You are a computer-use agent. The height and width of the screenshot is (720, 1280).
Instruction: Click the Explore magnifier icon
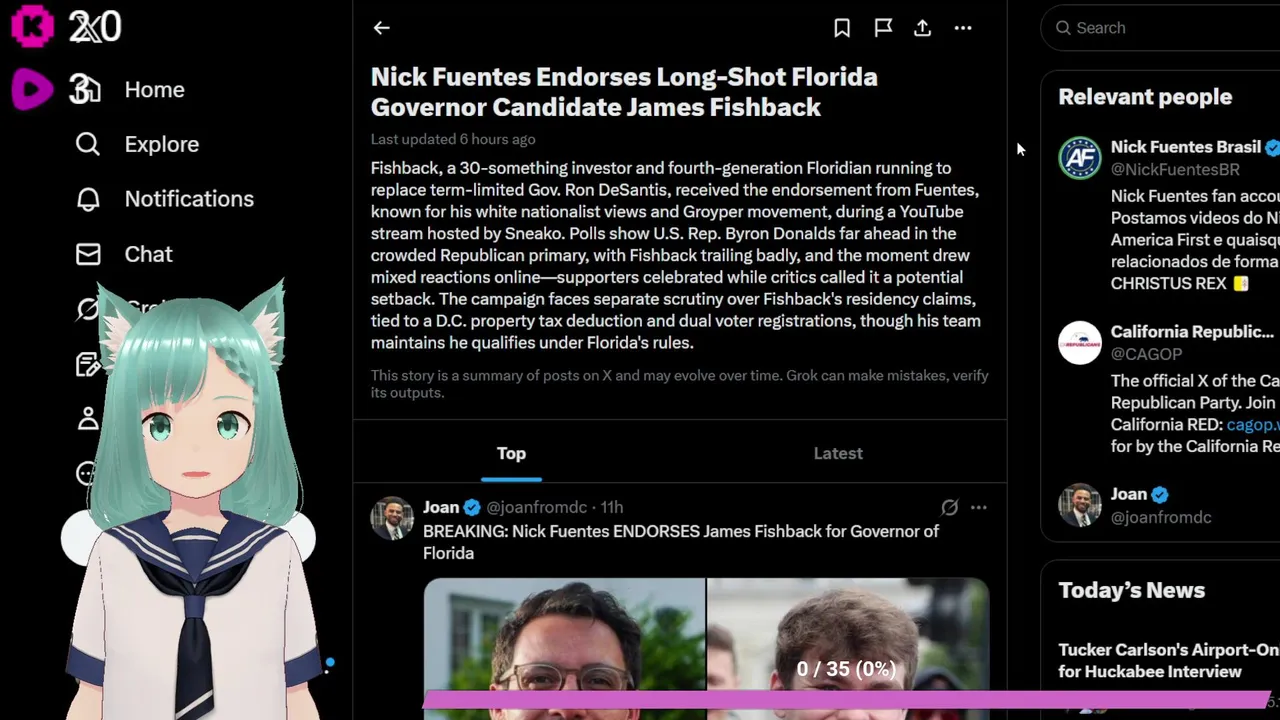(x=88, y=144)
